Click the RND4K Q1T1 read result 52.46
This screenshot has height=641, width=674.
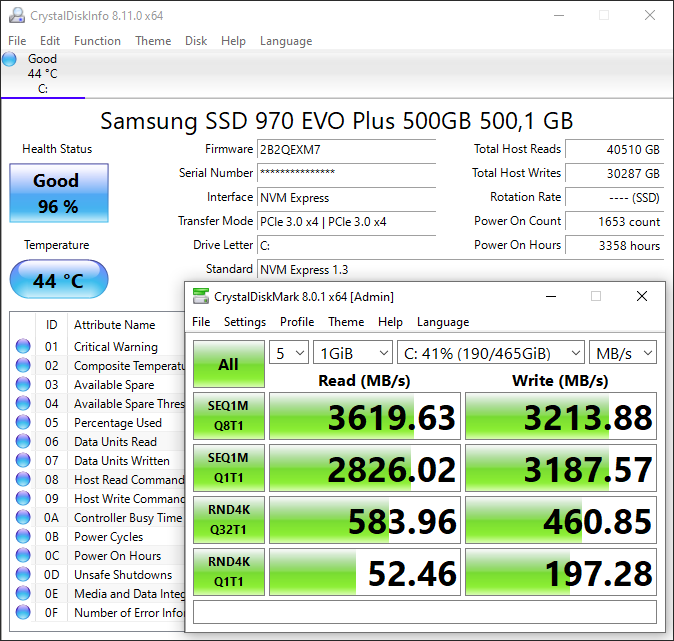point(365,572)
